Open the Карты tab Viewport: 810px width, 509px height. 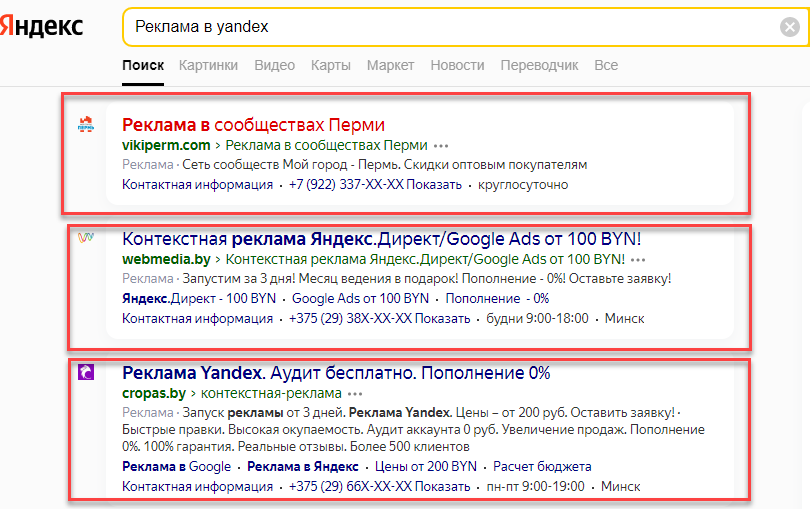point(331,66)
